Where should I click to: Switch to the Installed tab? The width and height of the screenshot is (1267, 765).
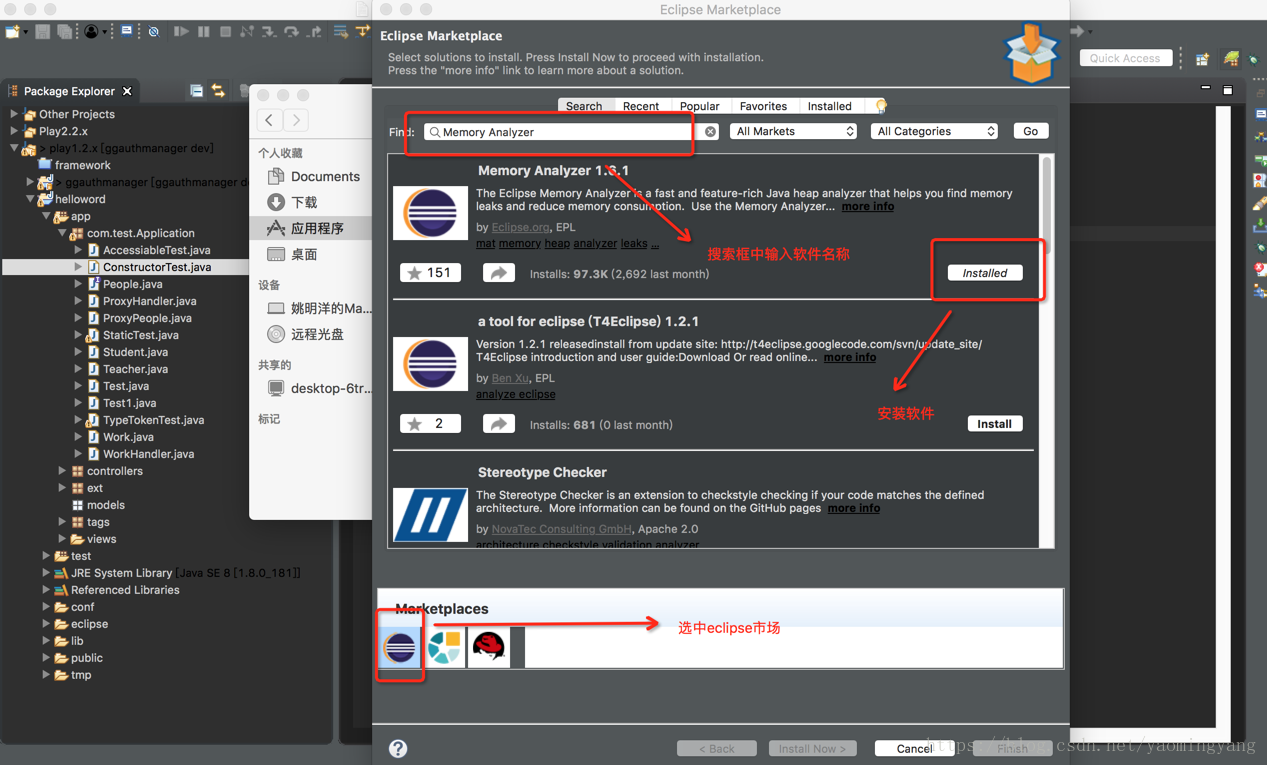[x=830, y=105]
